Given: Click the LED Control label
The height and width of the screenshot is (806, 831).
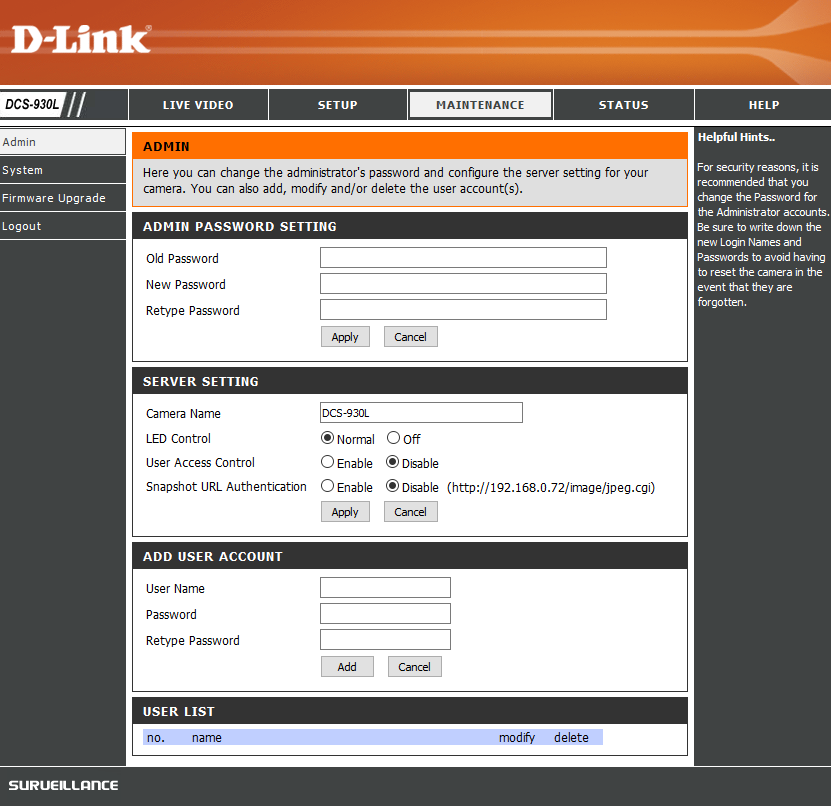Looking at the screenshot, I should 178,439.
